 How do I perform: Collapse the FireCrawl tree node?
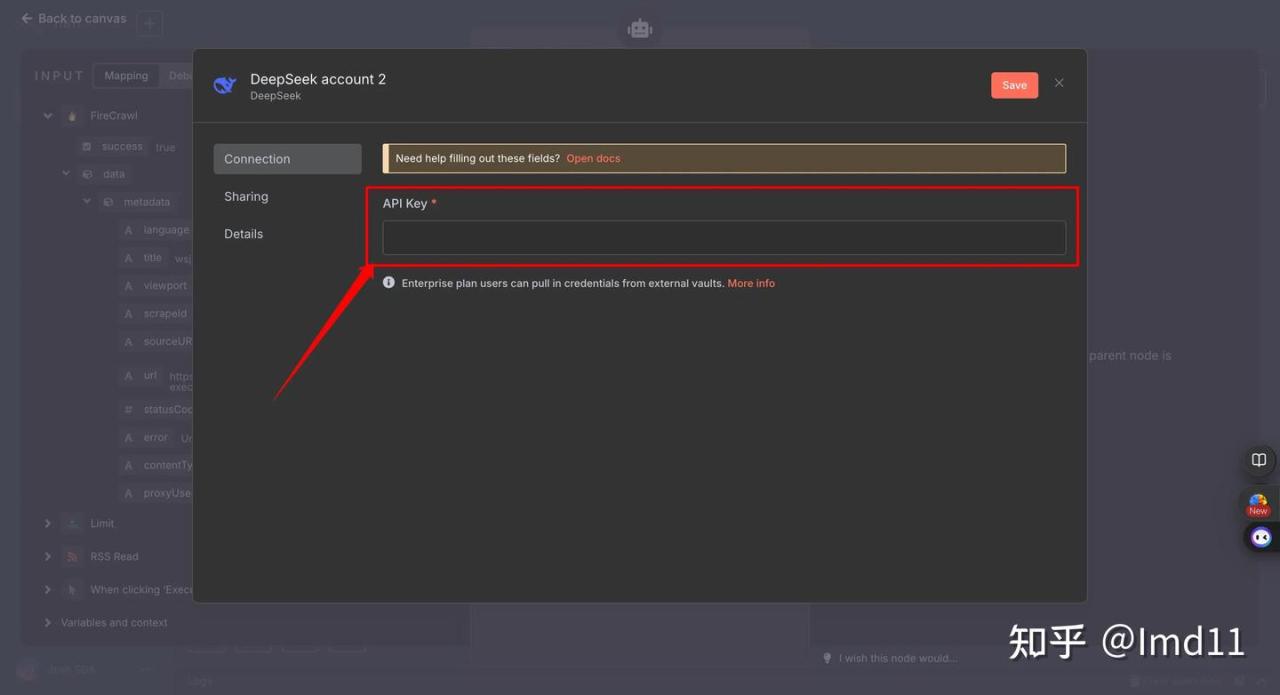47,116
